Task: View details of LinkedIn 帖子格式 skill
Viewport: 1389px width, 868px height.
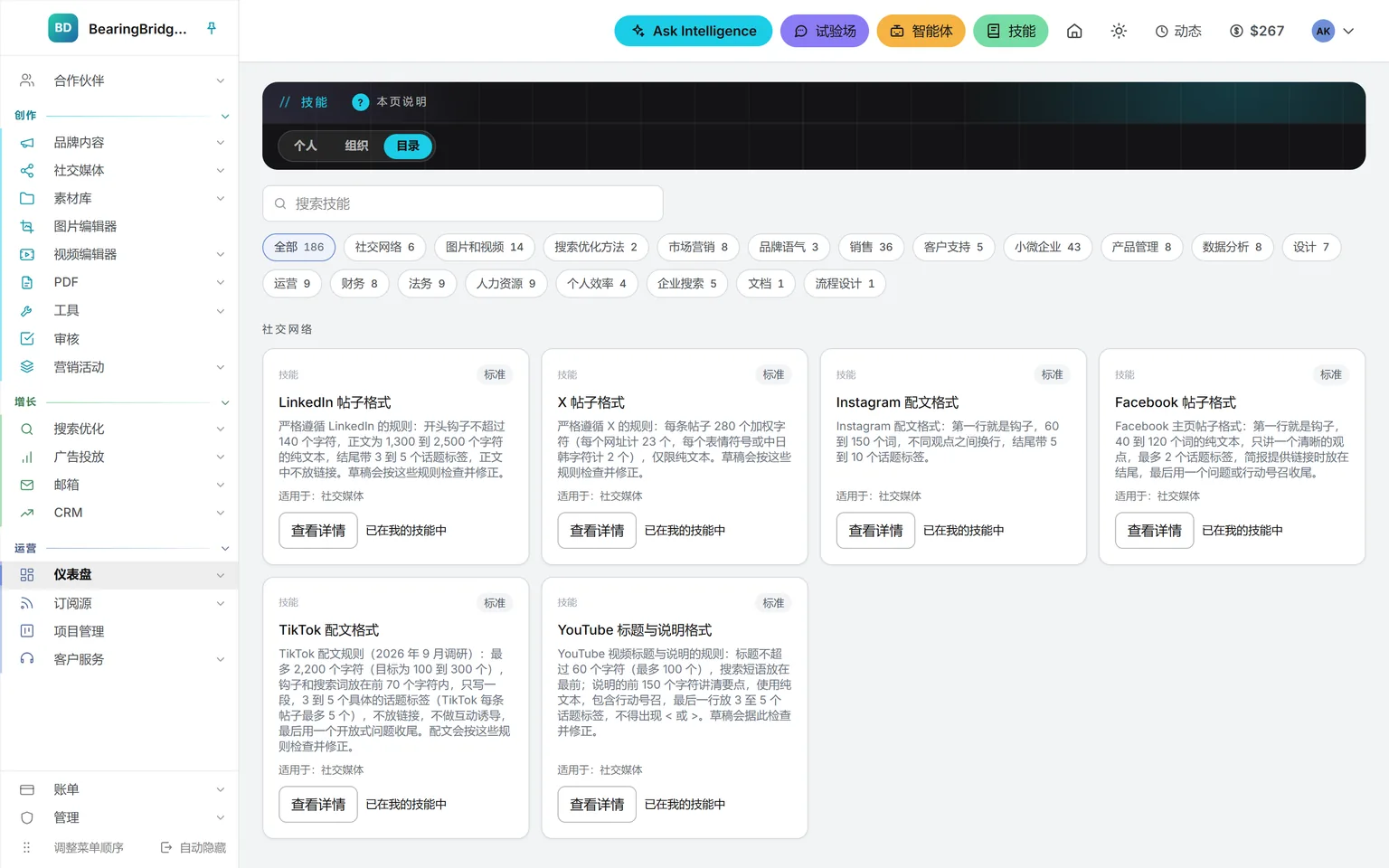Action: coord(318,531)
